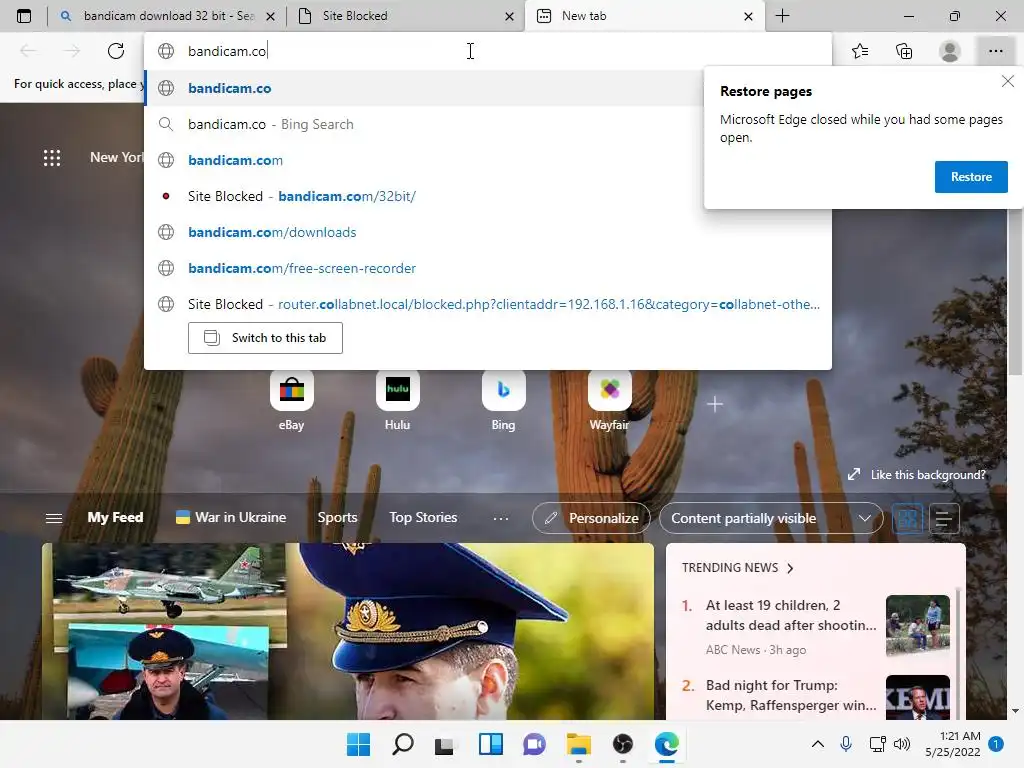Show more feed topics via the ellipsis
Image resolution: width=1024 pixels, height=768 pixels.
[x=500, y=518]
